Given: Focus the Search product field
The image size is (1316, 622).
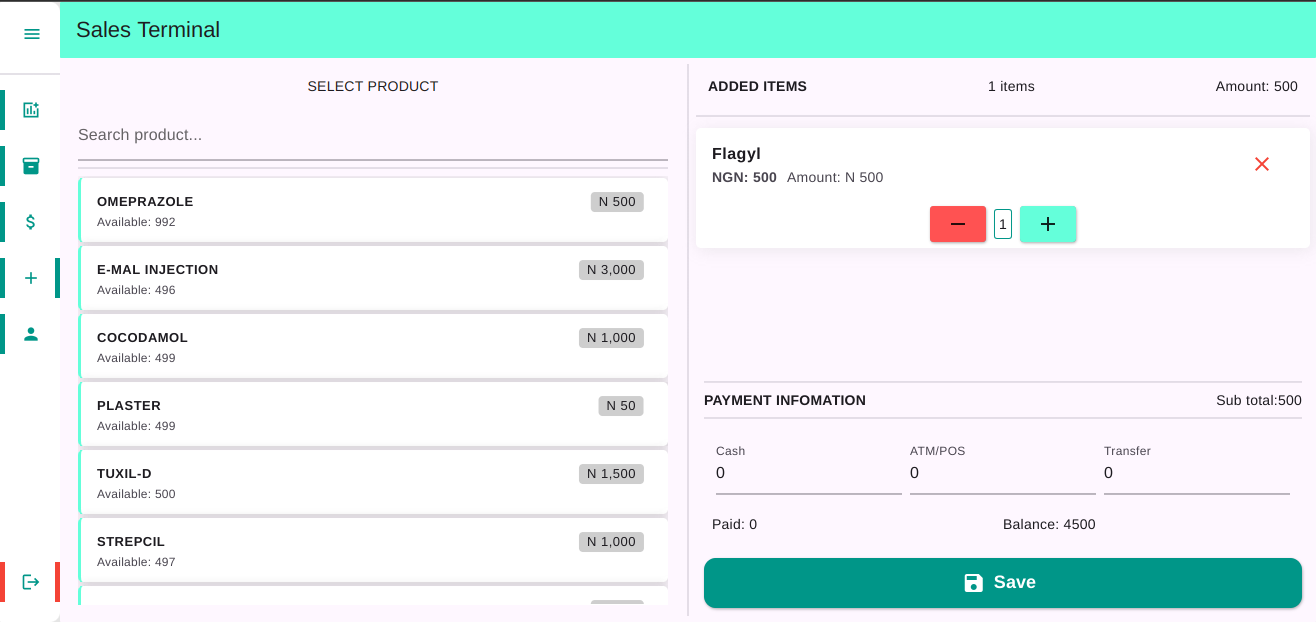Looking at the screenshot, I should click(x=372, y=135).
